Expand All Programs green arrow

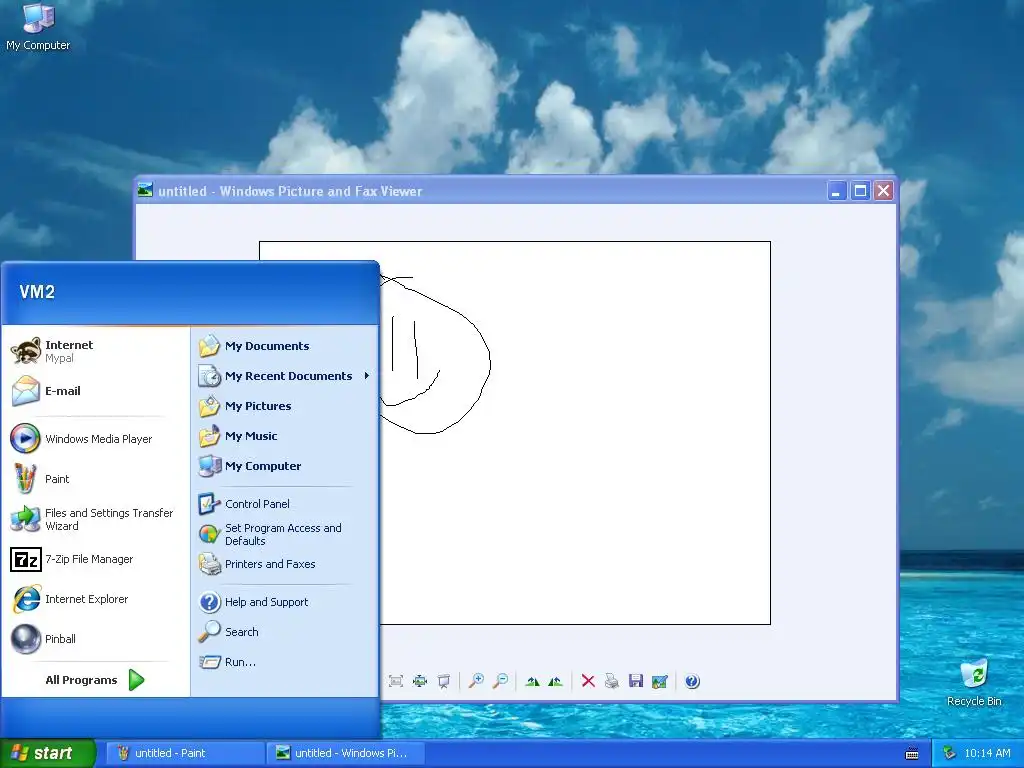pyautogui.click(x=136, y=680)
